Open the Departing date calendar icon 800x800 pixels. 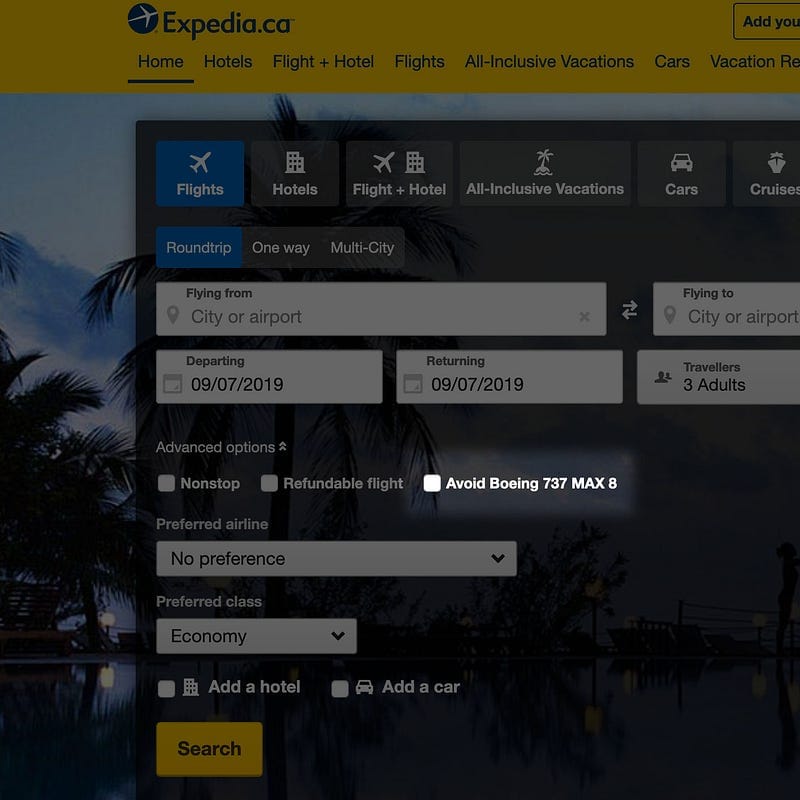(x=172, y=384)
